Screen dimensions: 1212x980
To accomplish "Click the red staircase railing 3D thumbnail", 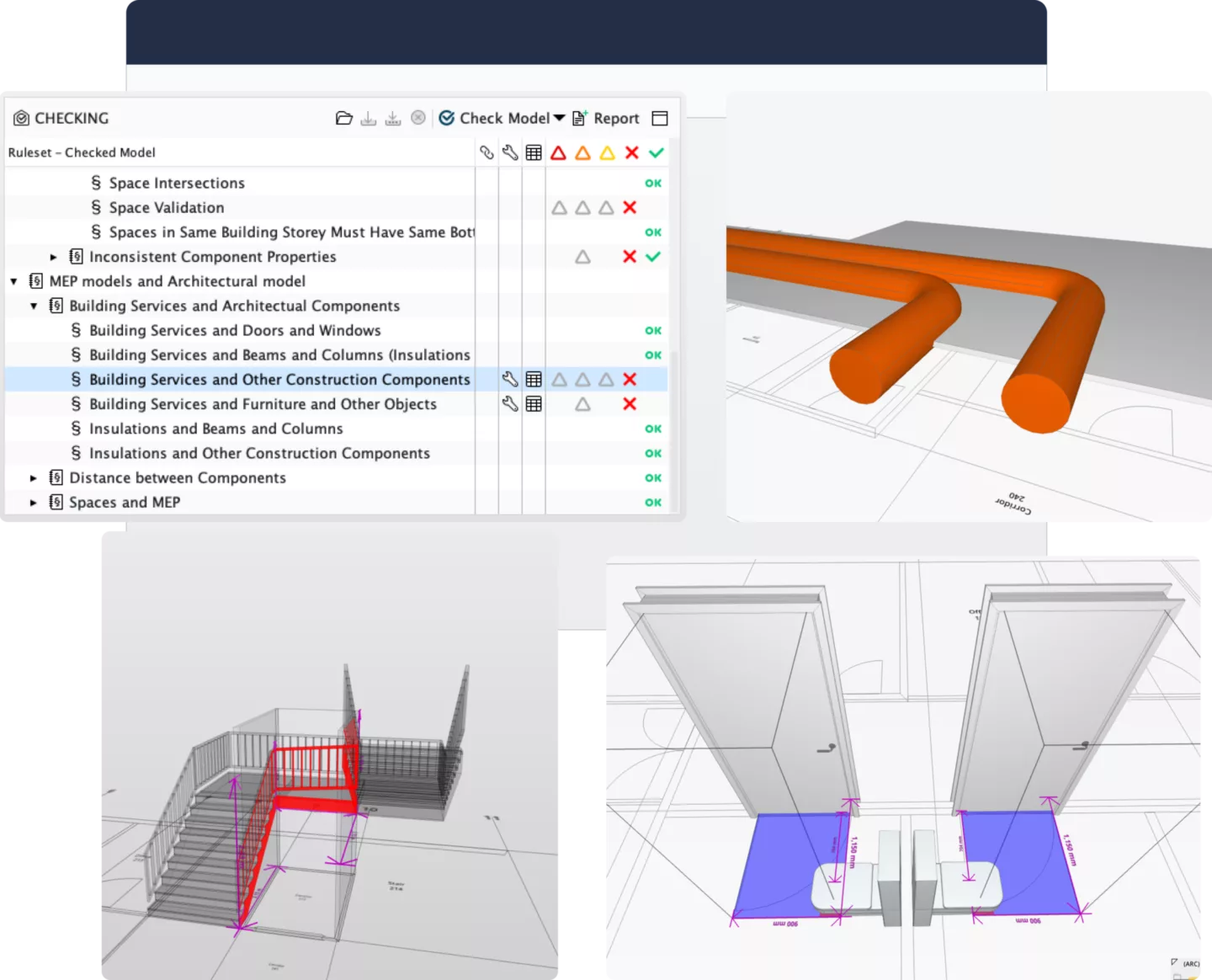I will (x=330, y=755).
